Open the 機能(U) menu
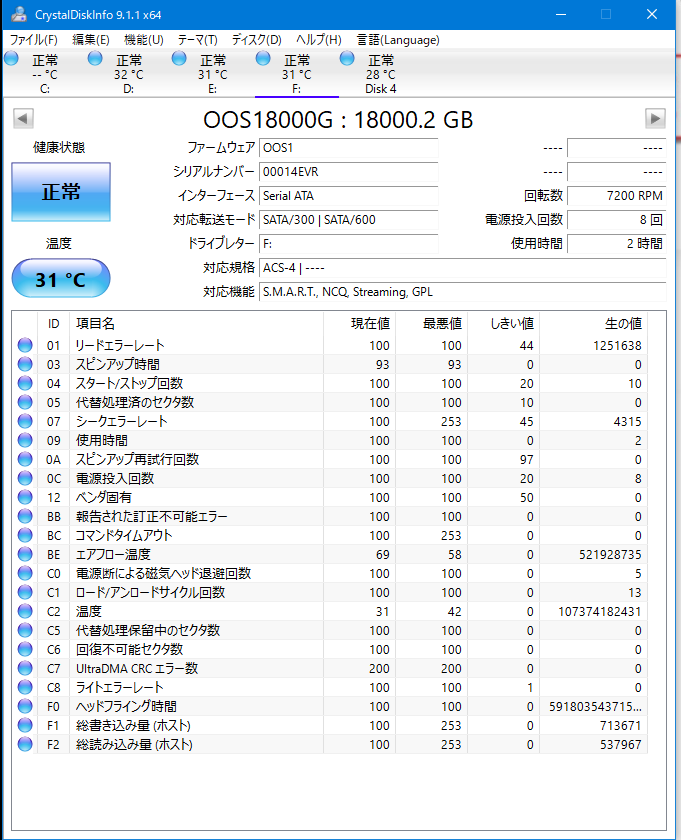Image resolution: width=681 pixels, height=840 pixels. point(144,40)
